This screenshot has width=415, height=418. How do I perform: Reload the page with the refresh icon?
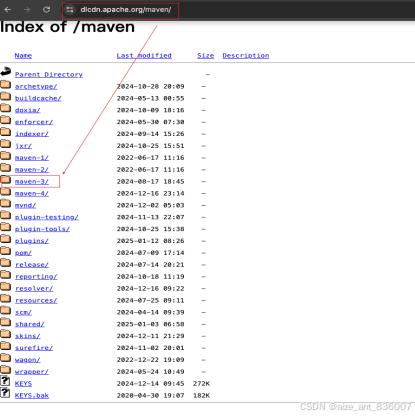[x=46, y=10]
